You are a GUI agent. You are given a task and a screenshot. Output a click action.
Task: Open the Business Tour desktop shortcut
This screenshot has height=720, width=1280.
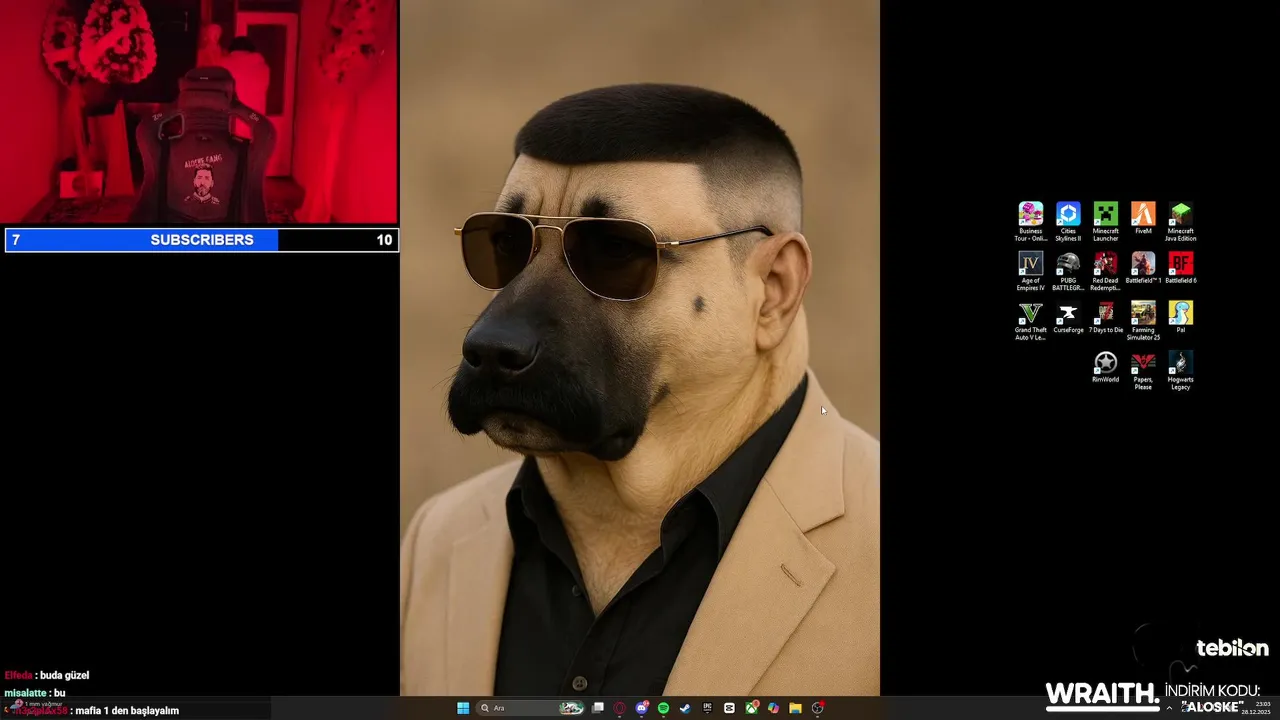[1030, 221]
